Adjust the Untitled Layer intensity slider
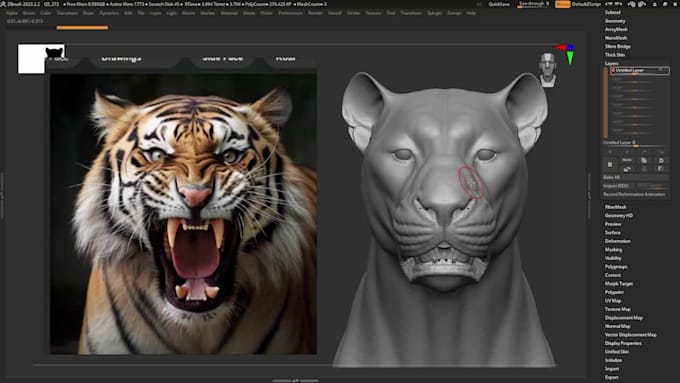This screenshot has height=383, width=680. (x=634, y=143)
